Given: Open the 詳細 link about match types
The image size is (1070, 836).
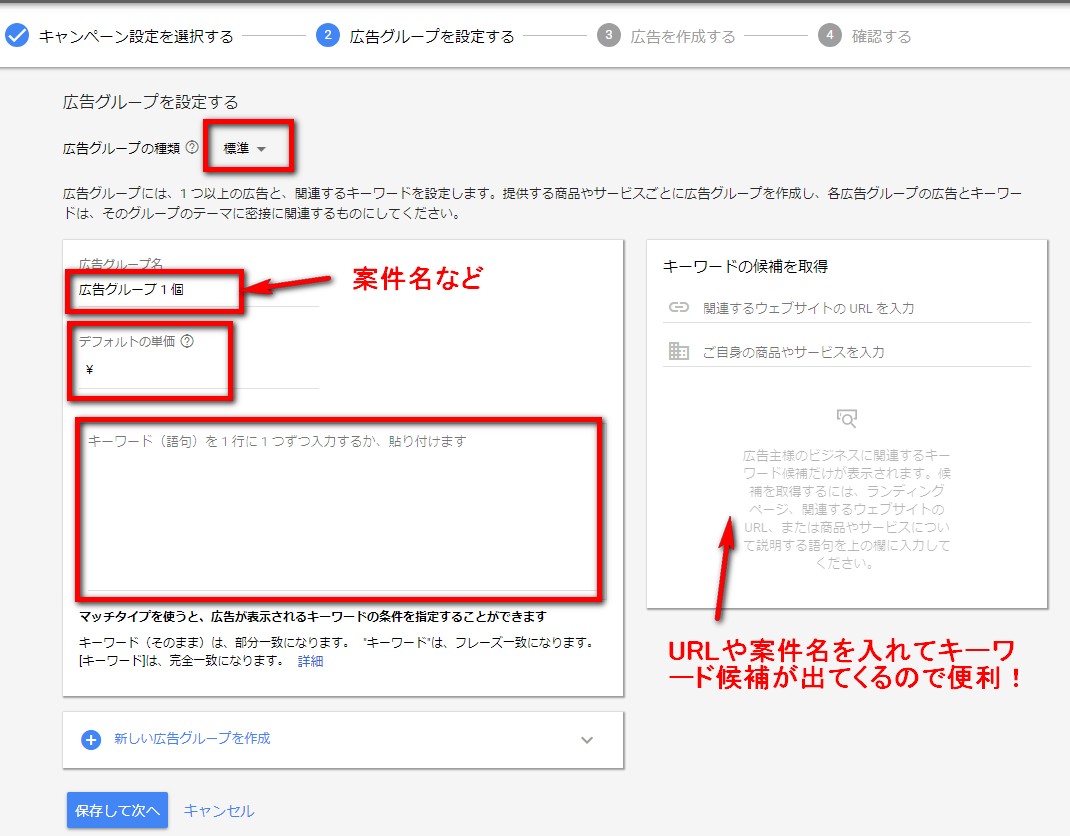Looking at the screenshot, I should [310, 661].
